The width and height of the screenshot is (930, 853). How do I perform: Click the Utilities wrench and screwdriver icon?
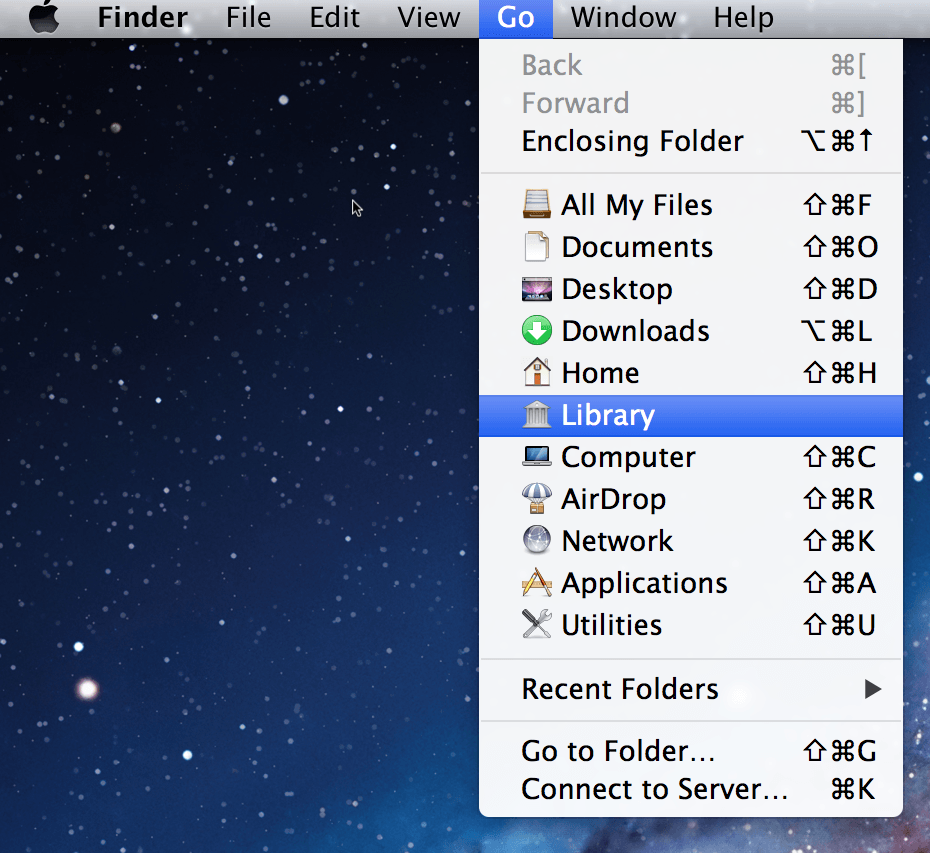(537, 624)
